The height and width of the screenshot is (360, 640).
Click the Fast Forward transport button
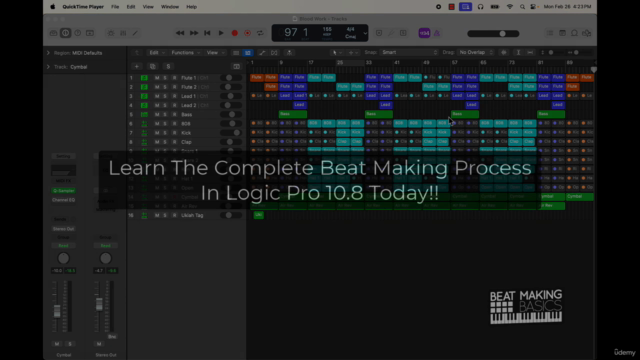coord(194,33)
